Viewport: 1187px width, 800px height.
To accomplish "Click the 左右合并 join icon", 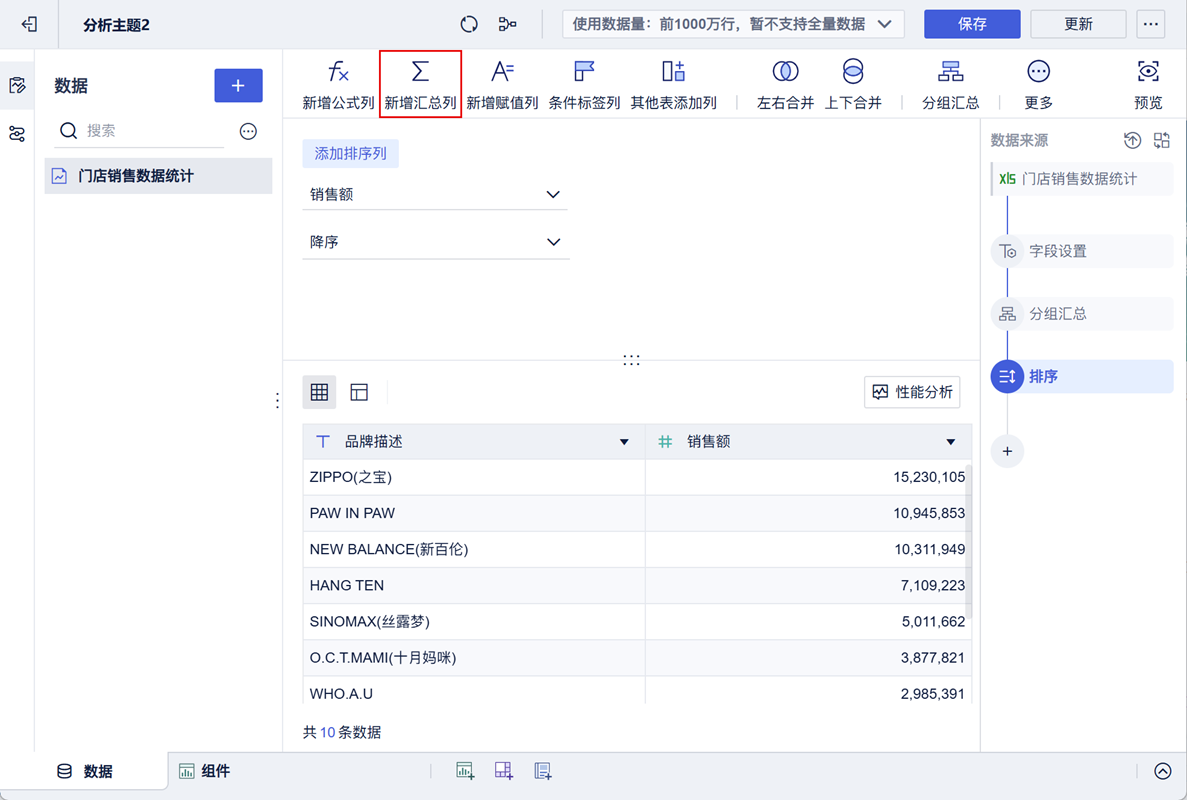I will tap(785, 72).
